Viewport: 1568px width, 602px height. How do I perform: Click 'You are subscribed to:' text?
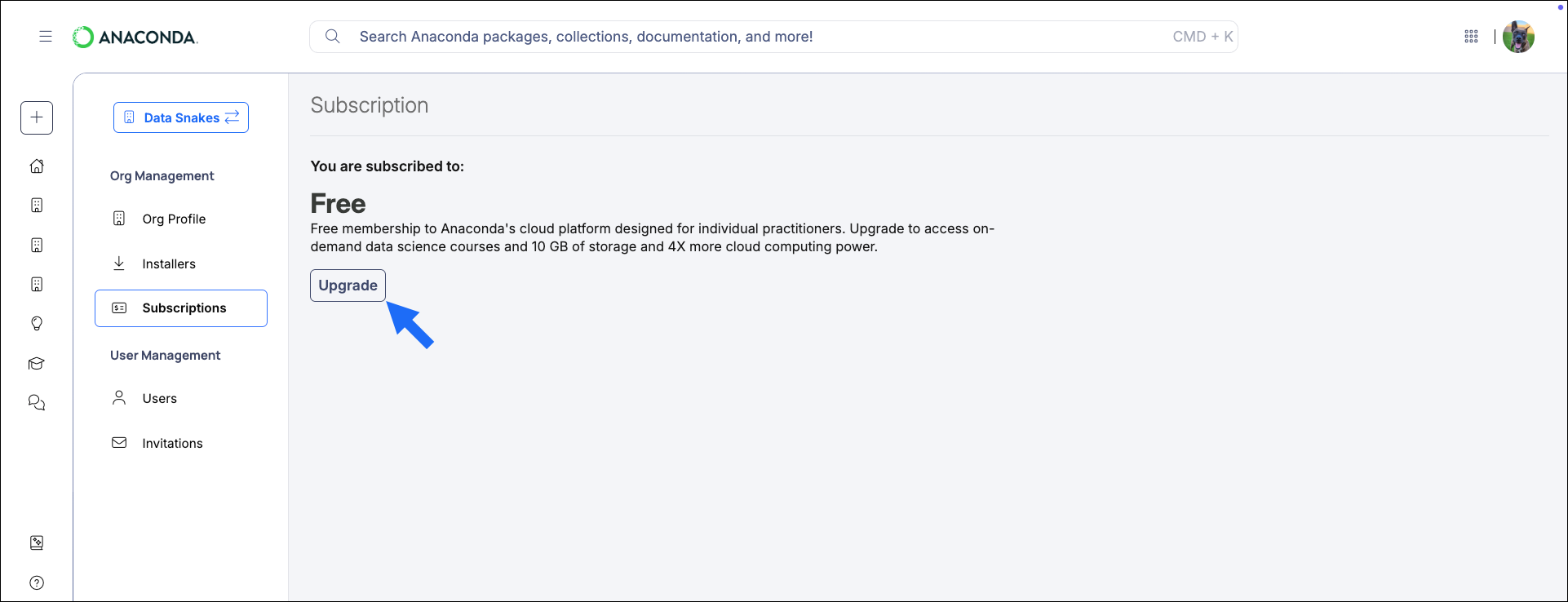[387, 166]
